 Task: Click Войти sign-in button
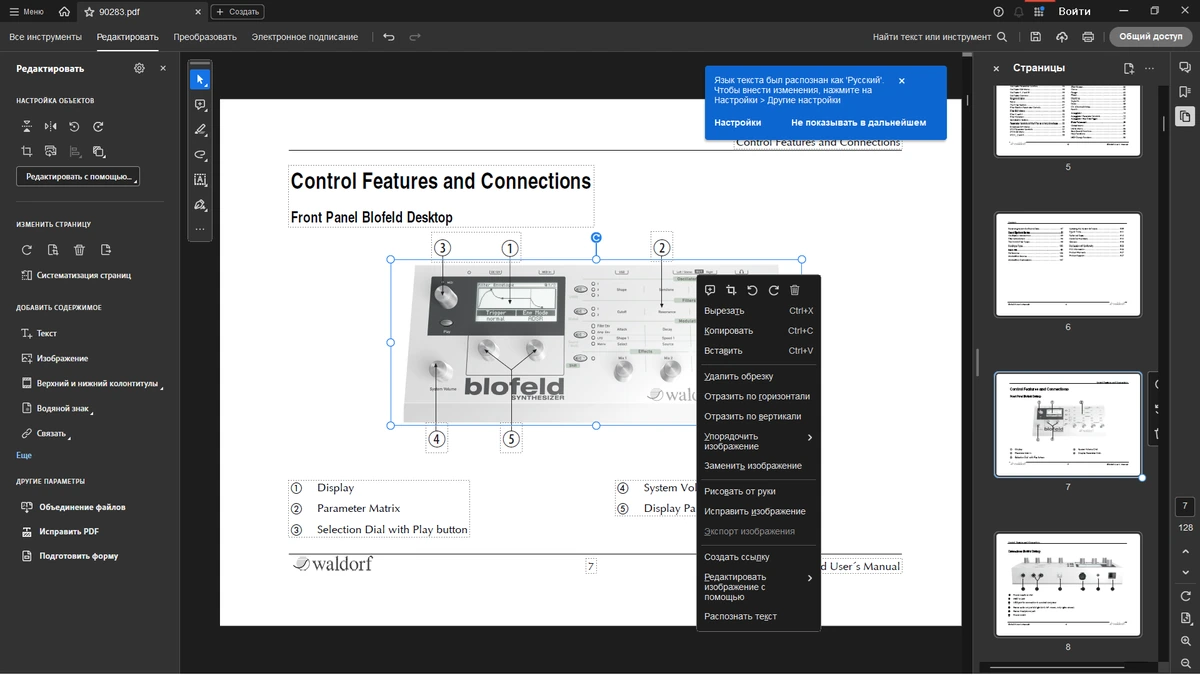1074,12
